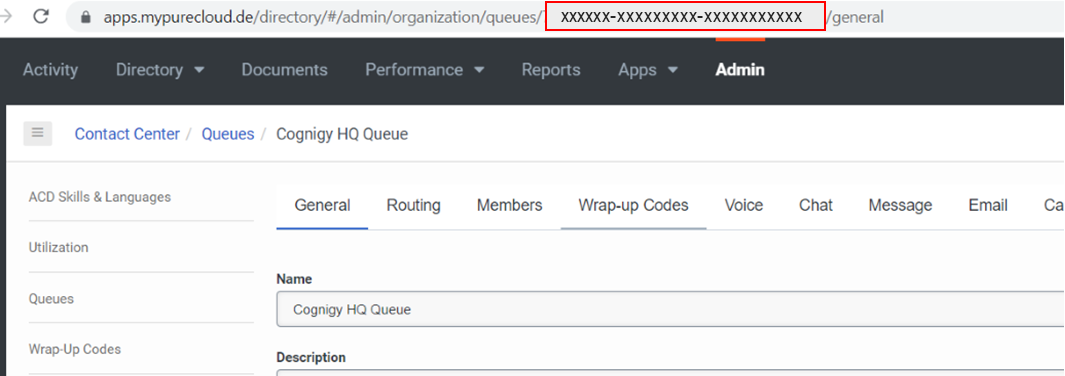Select the General tab
The image size is (1065, 376).
323,205
